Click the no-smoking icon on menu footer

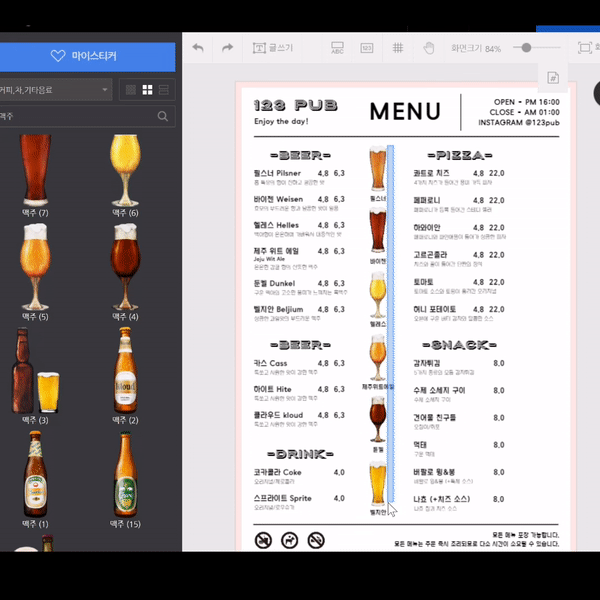(263, 541)
